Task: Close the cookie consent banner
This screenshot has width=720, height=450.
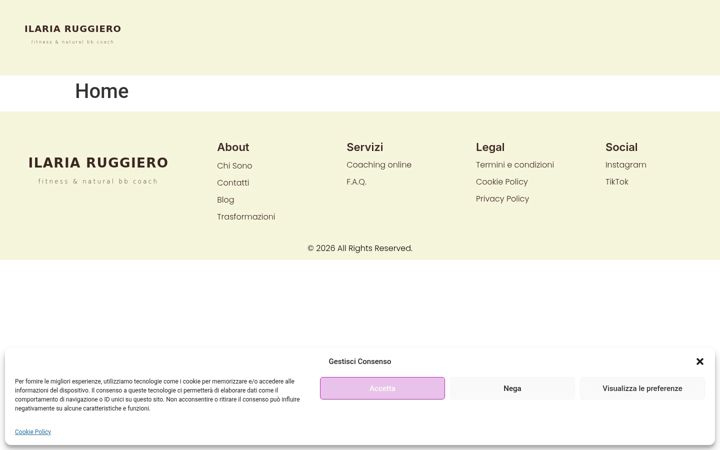Action: coord(699,361)
